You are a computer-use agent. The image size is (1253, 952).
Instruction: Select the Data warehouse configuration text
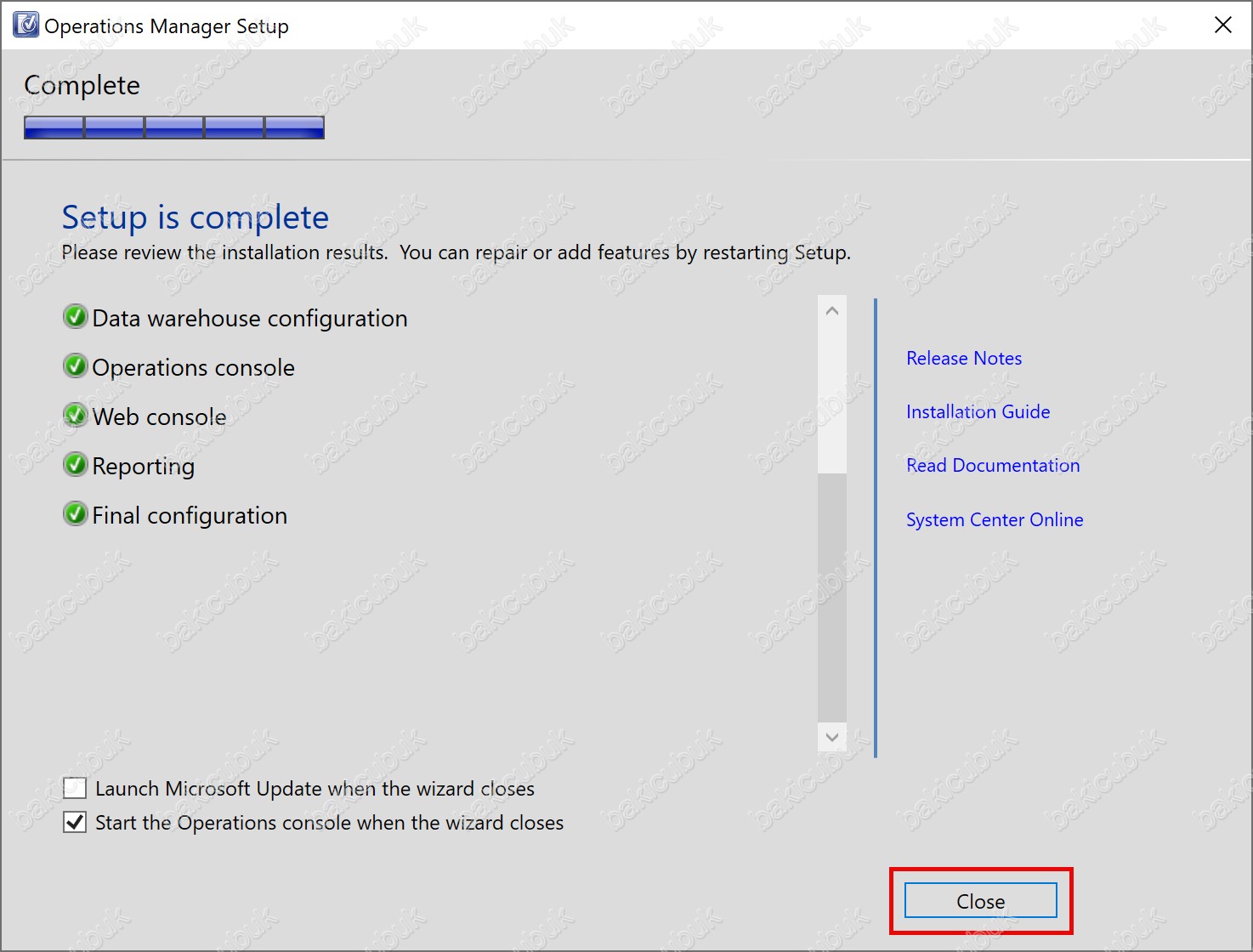tap(250, 319)
